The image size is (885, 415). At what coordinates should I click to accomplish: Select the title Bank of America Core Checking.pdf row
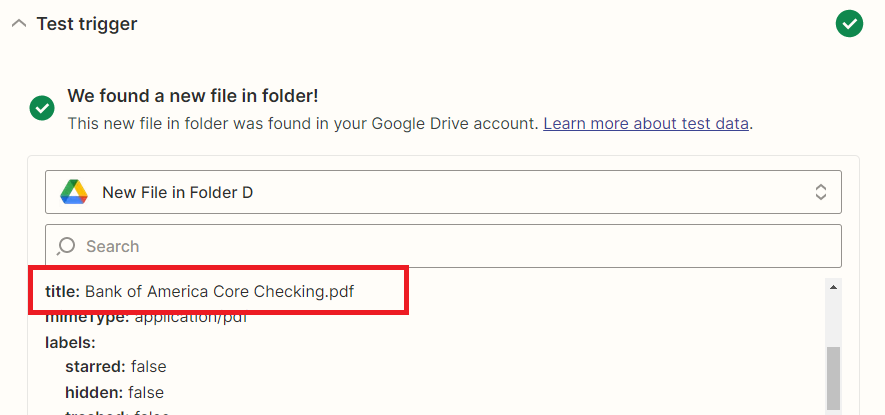pos(200,291)
